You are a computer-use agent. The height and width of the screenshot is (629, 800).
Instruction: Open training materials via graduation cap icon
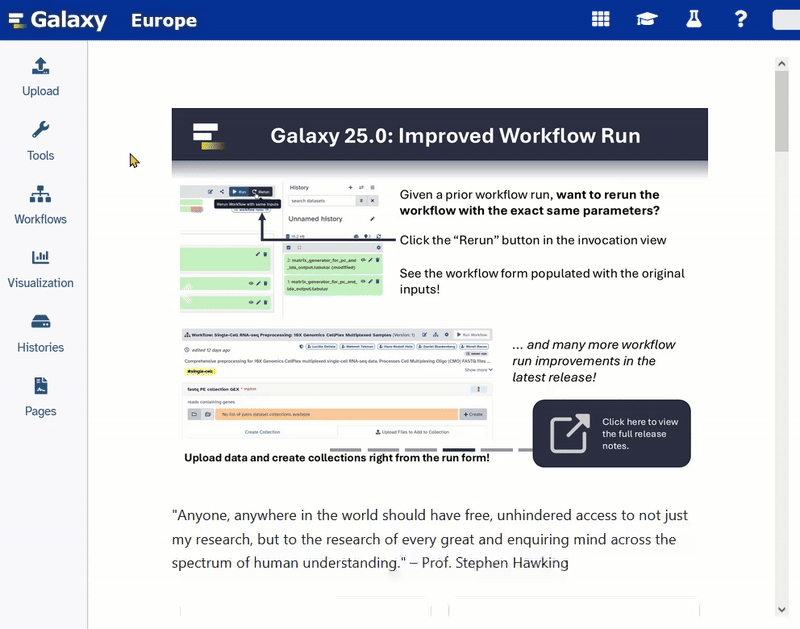click(647, 19)
